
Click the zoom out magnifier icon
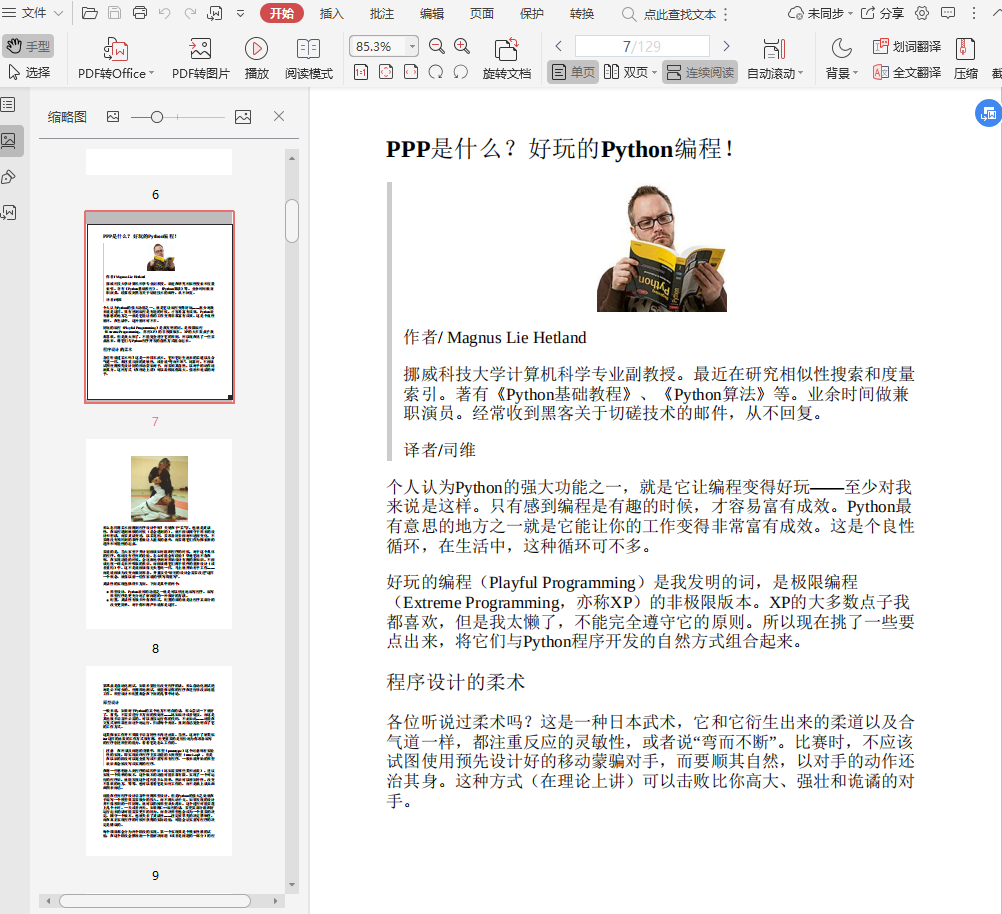click(x=436, y=46)
